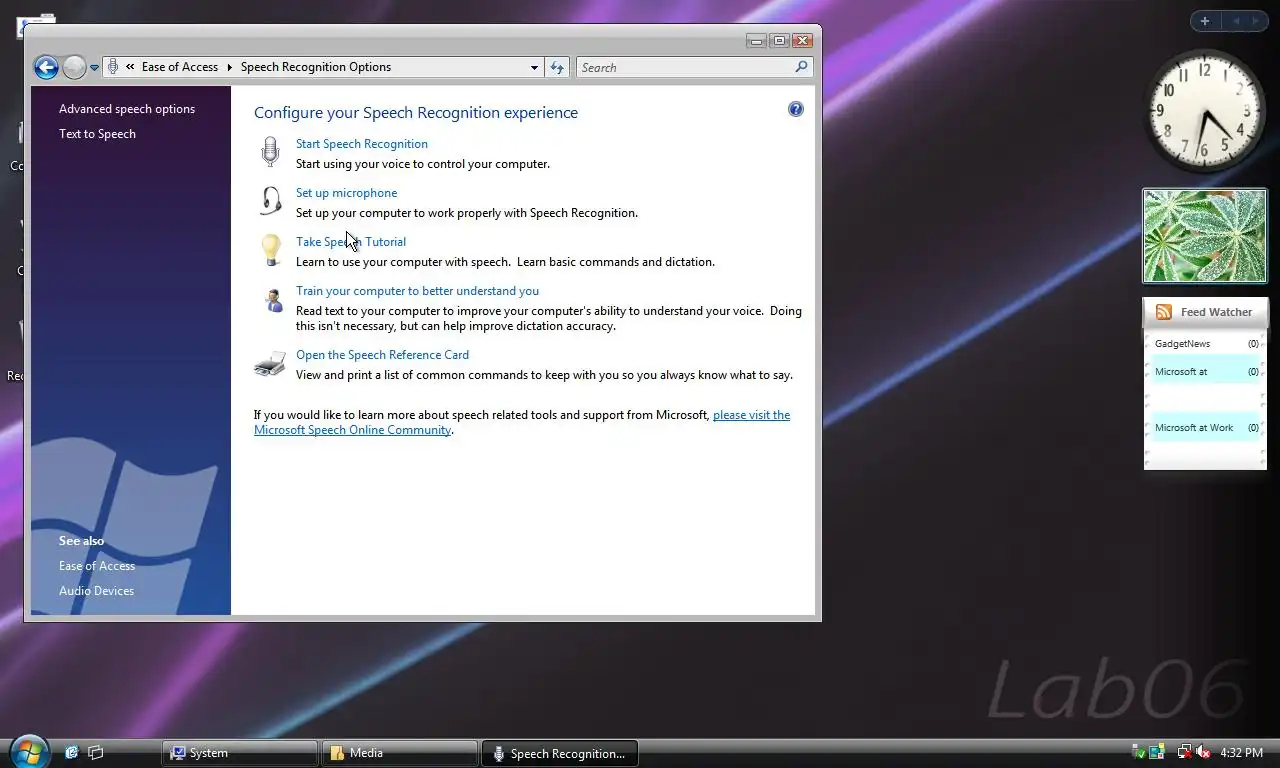The image size is (1280, 768).
Task: Click the muted volume tray icon
Action: pyautogui.click(x=1203, y=752)
